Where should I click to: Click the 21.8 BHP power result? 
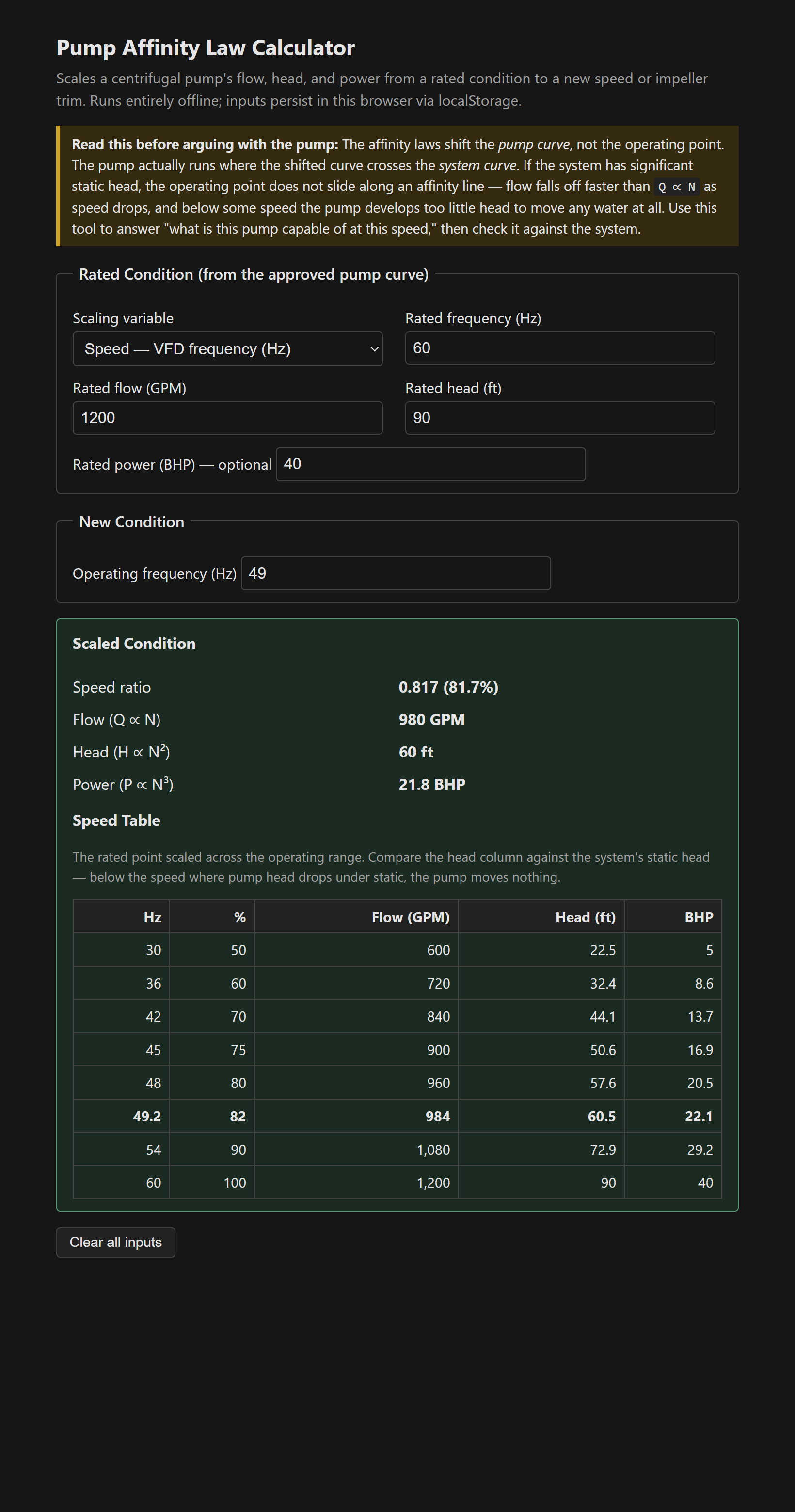432,784
